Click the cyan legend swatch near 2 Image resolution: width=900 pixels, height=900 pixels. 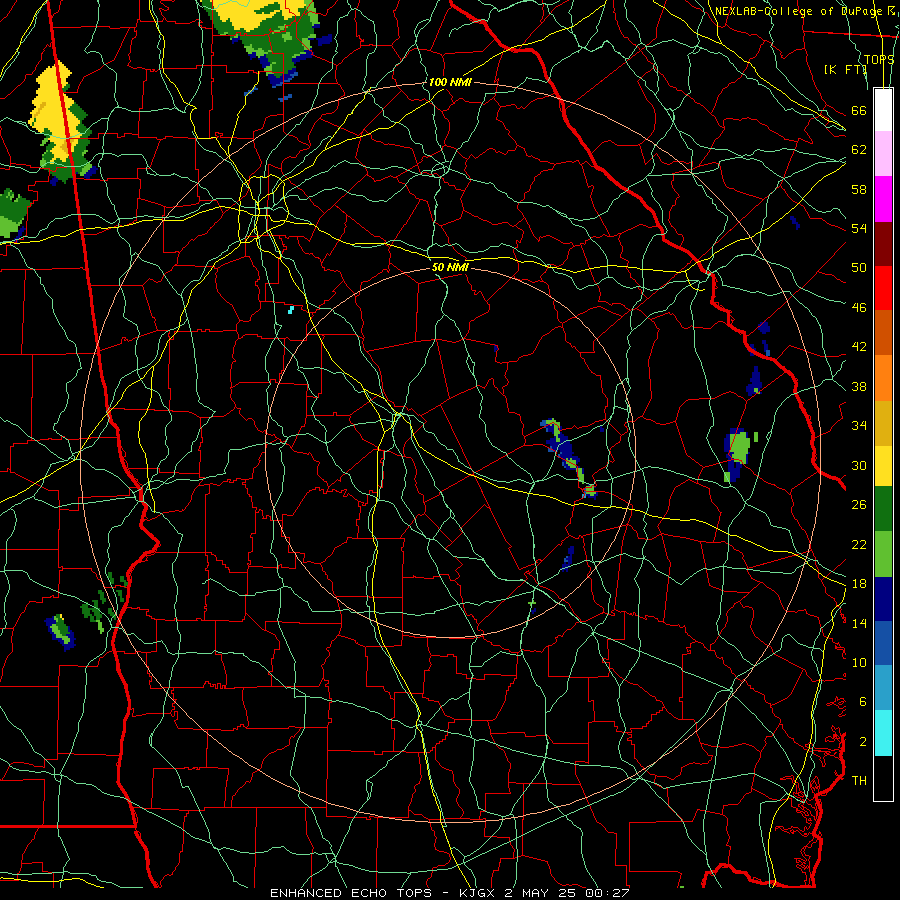(883, 733)
